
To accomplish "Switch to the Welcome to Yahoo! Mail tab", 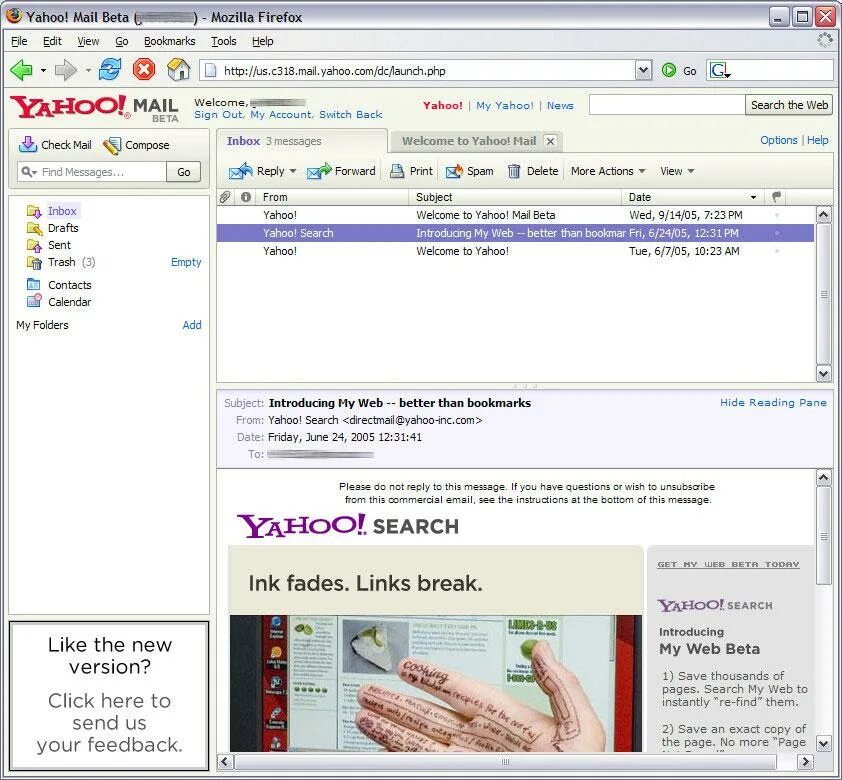I will 469,141.
